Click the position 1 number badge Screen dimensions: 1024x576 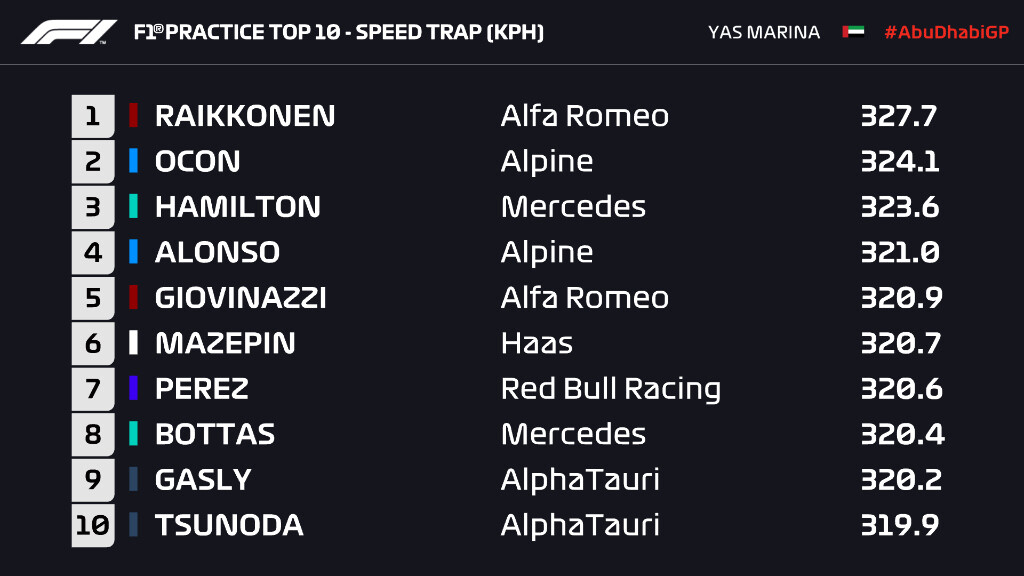[x=93, y=116]
